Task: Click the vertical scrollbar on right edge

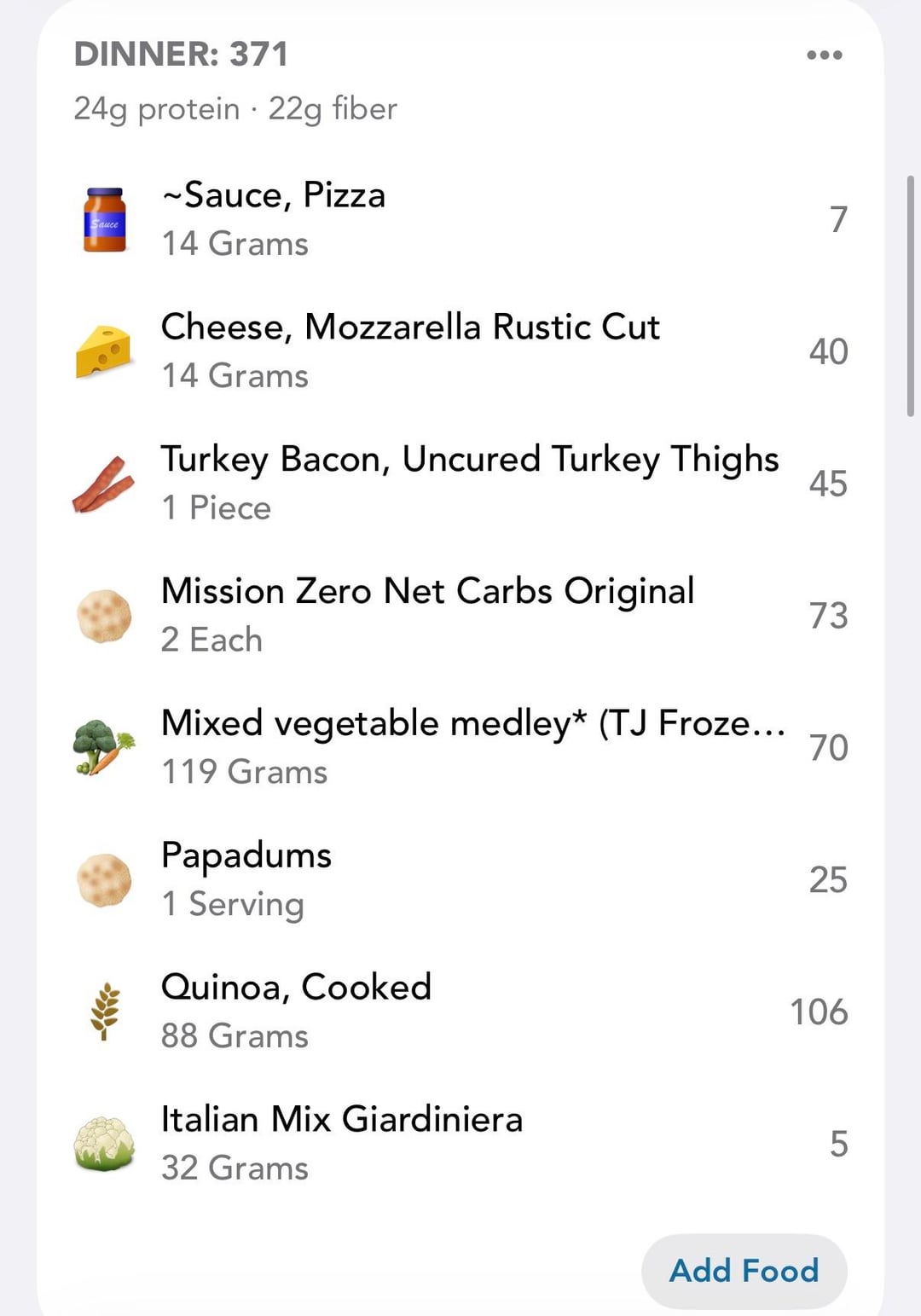Action: click(x=911, y=295)
